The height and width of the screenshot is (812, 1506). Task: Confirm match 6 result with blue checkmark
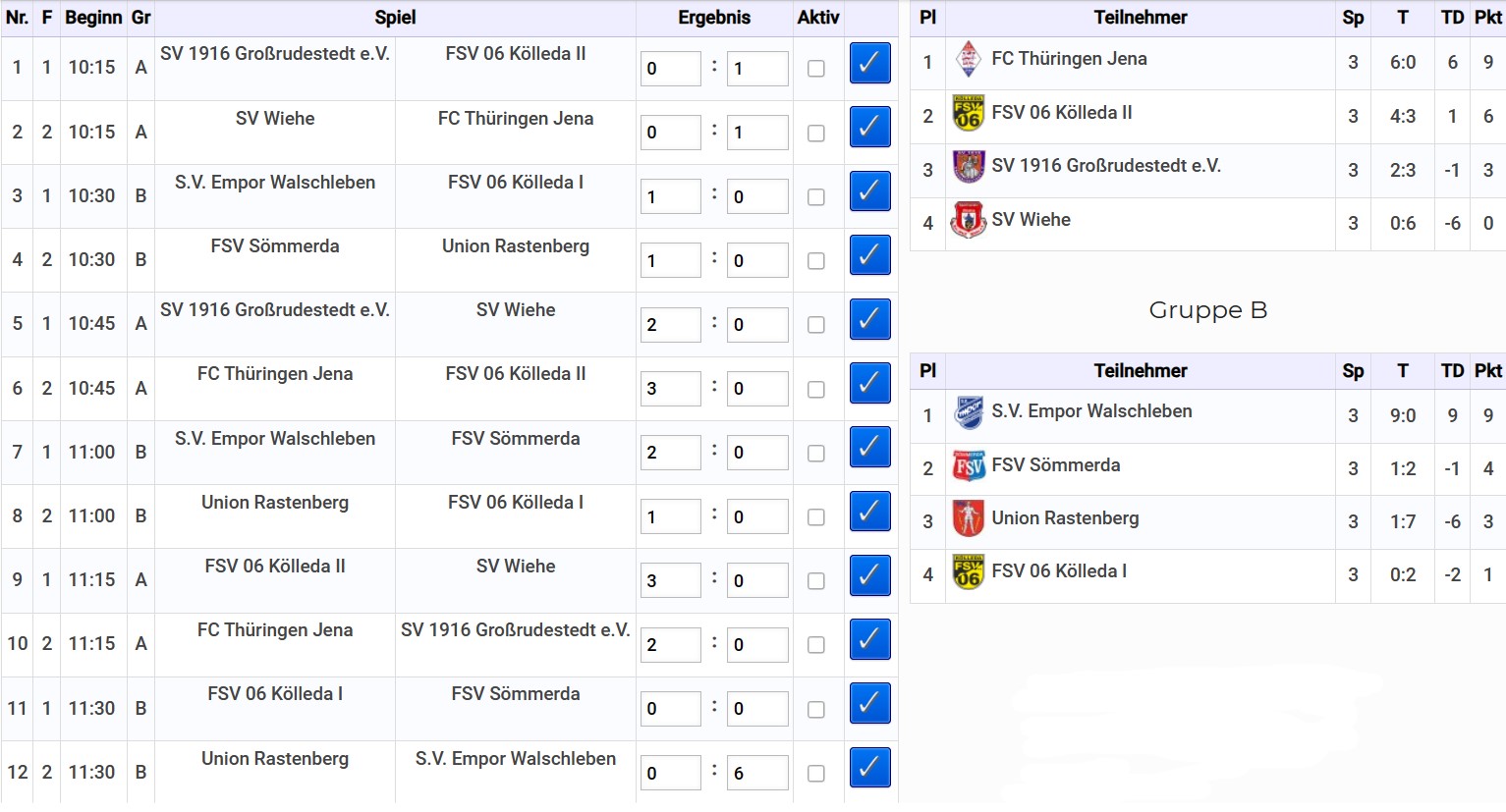869,384
